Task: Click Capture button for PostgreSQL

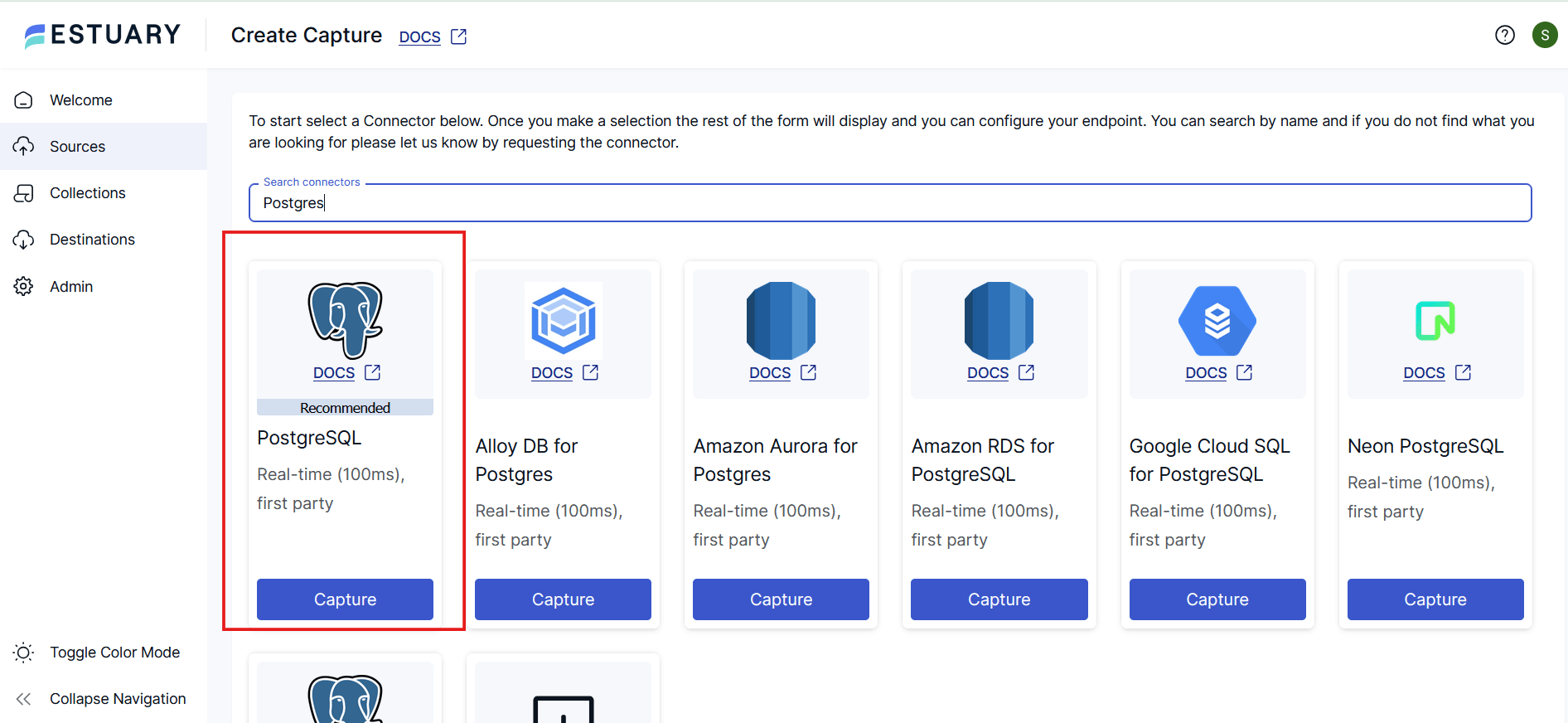Action: [345, 599]
